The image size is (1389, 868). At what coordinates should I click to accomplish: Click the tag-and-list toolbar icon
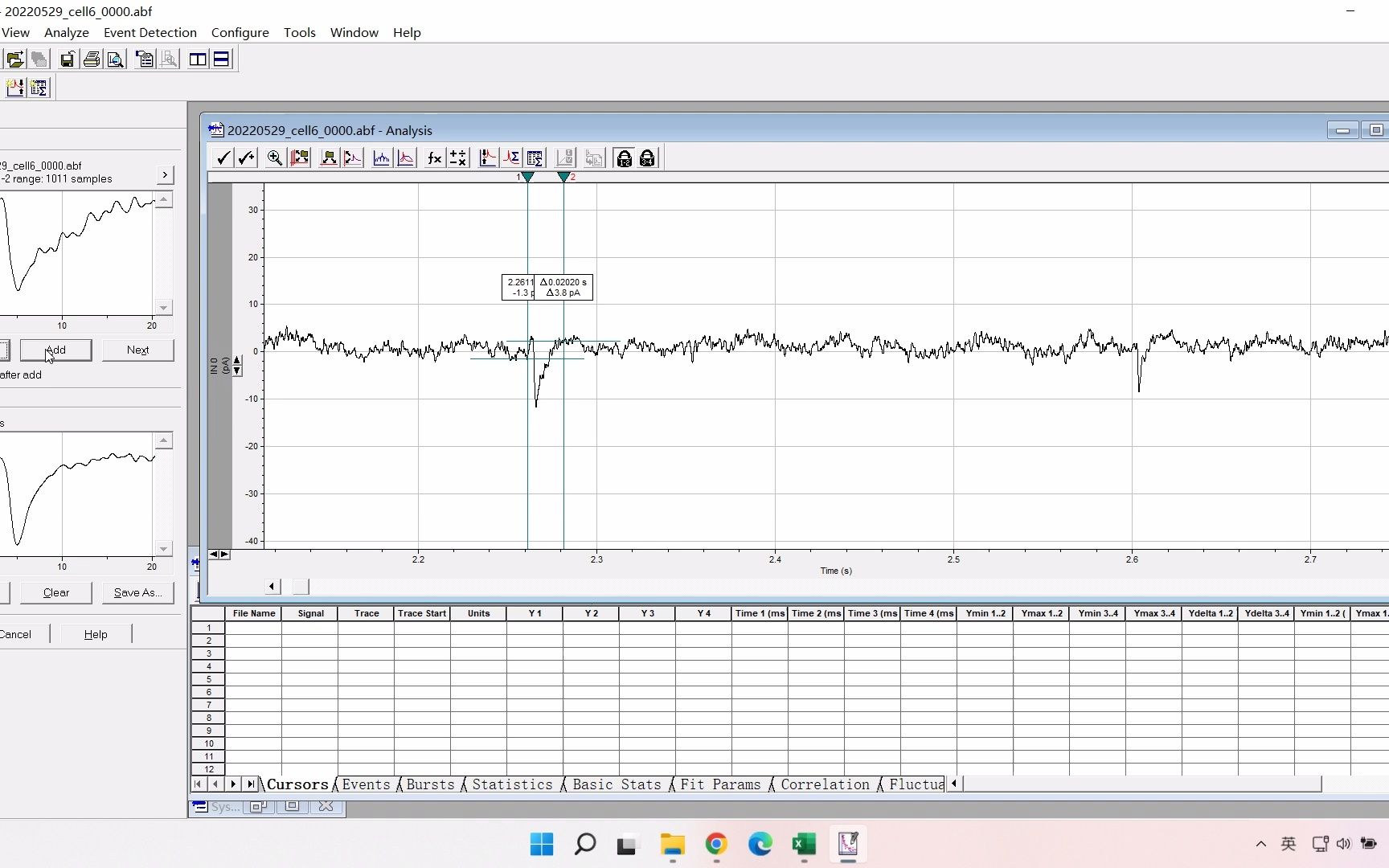point(145,59)
